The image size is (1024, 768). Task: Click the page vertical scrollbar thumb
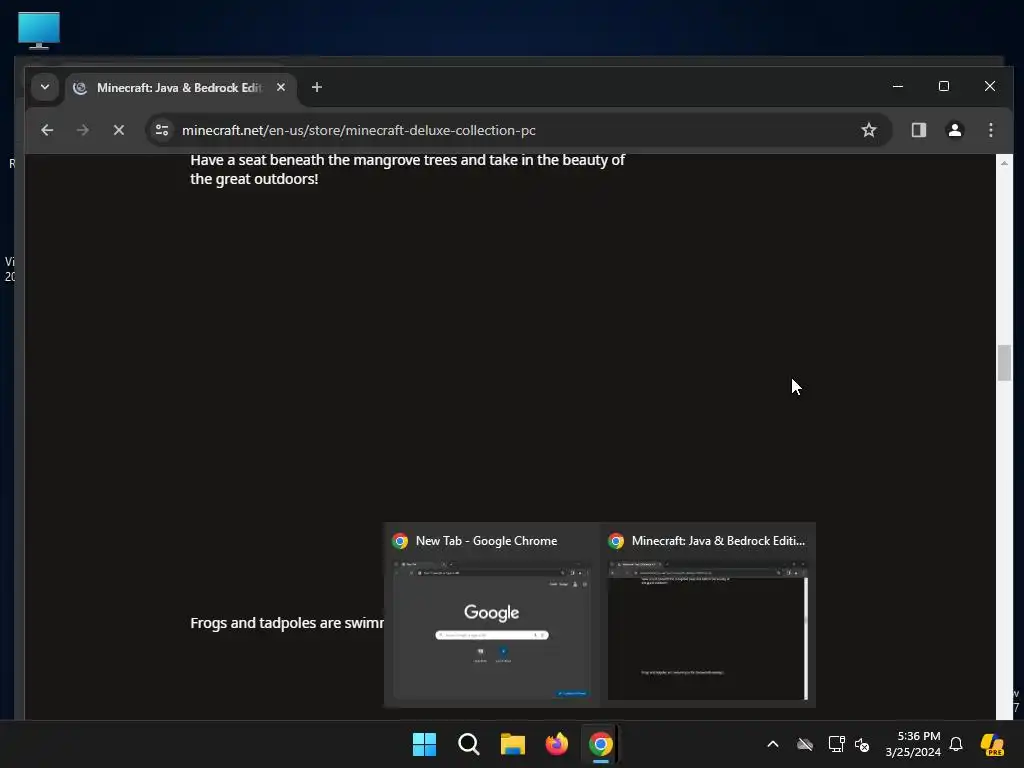click(1004, 362)
